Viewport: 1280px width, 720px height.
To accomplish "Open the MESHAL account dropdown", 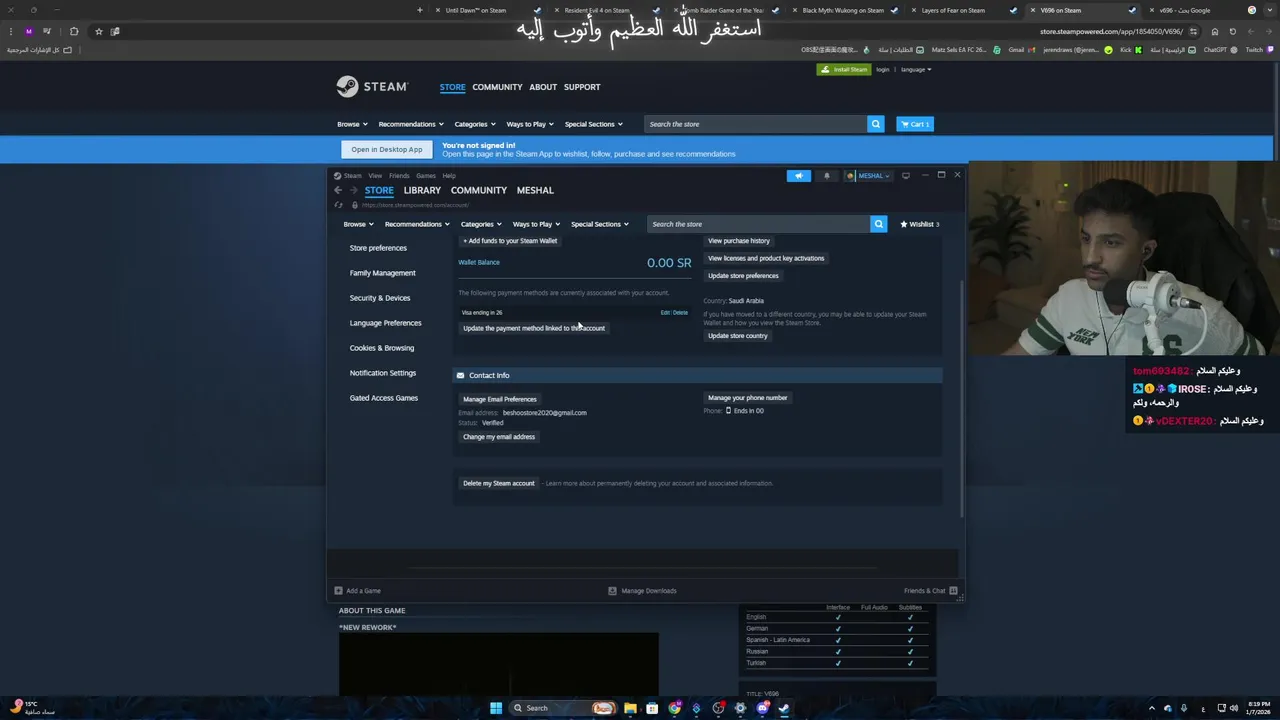I will (868, 176).
